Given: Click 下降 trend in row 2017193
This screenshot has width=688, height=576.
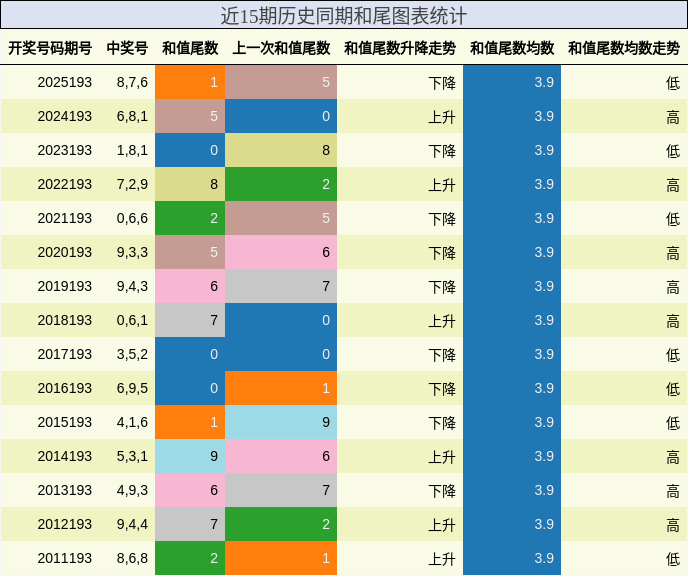Looking at the screenshot, I should (x=442, y=355).
